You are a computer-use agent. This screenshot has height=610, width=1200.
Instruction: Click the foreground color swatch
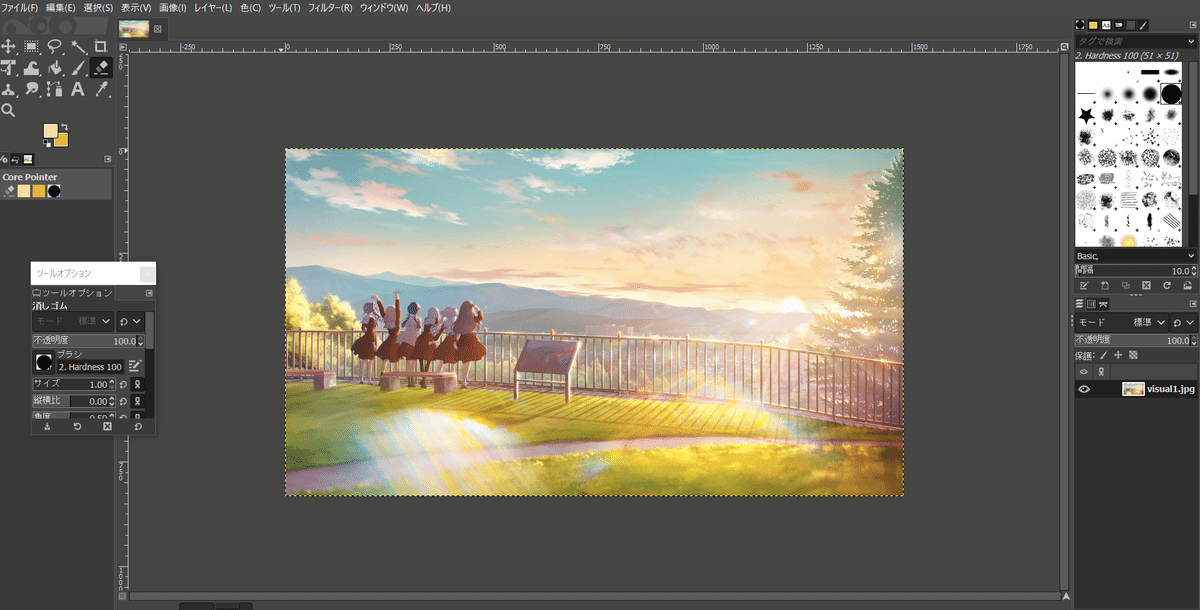pos(50,130)
